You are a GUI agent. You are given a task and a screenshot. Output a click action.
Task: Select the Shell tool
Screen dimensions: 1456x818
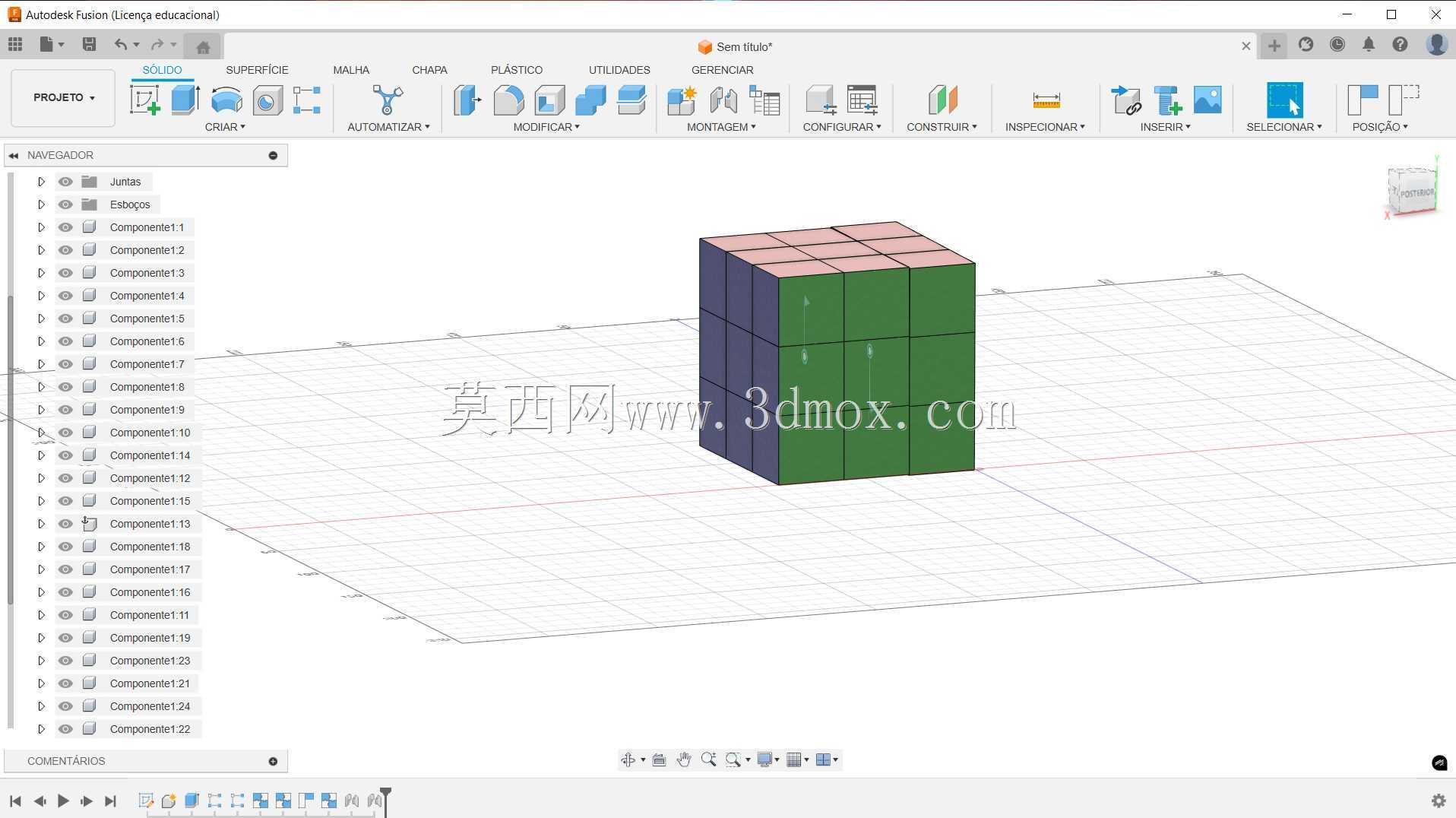(x=549, y=100)
